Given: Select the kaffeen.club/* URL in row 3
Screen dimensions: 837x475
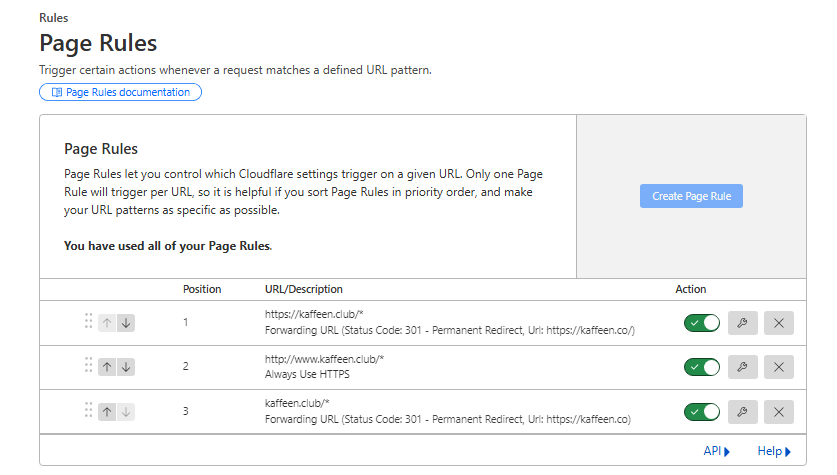Looking at the screenshot, I should [297, 403].
